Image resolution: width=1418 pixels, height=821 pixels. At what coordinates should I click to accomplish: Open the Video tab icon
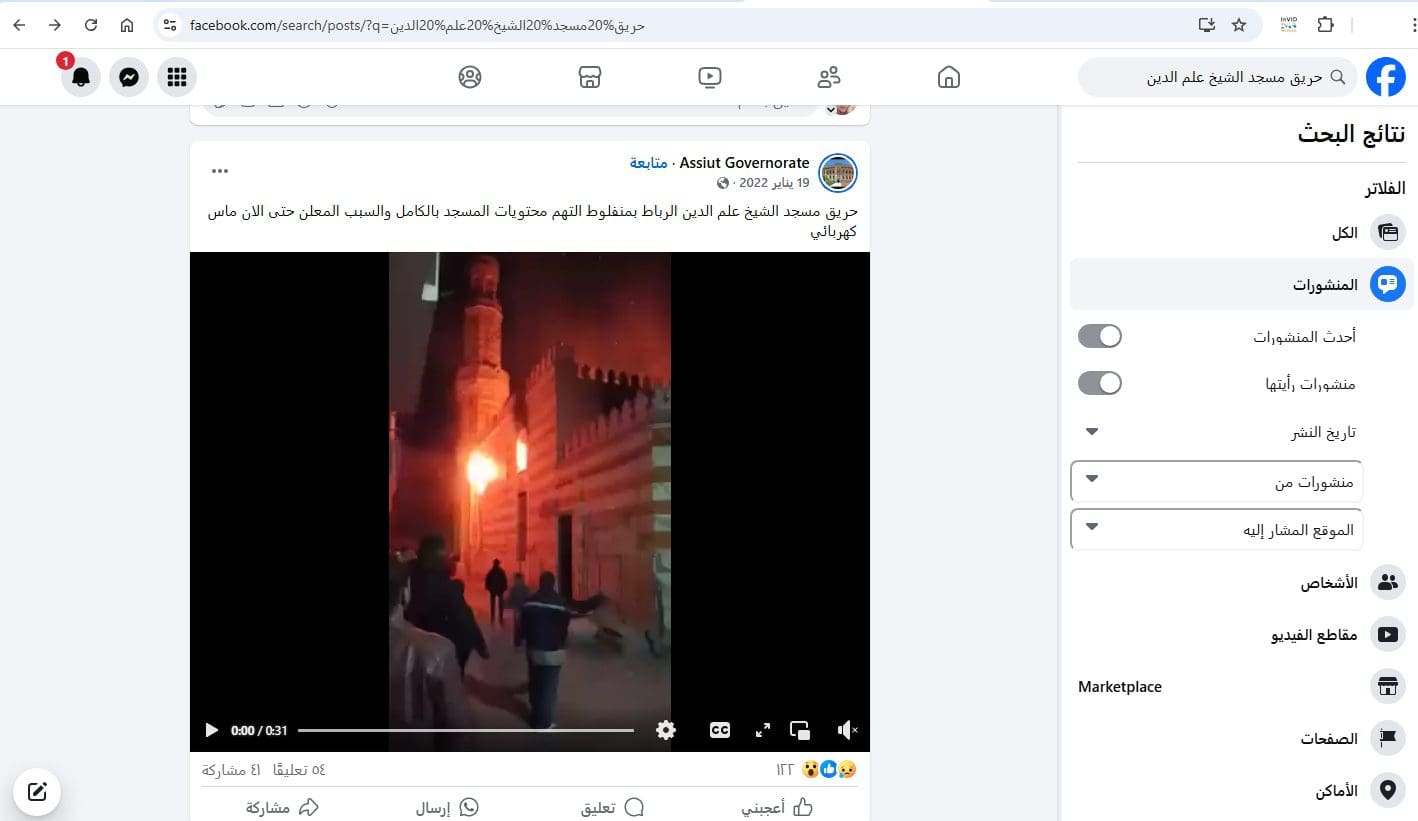click(710, 77)
